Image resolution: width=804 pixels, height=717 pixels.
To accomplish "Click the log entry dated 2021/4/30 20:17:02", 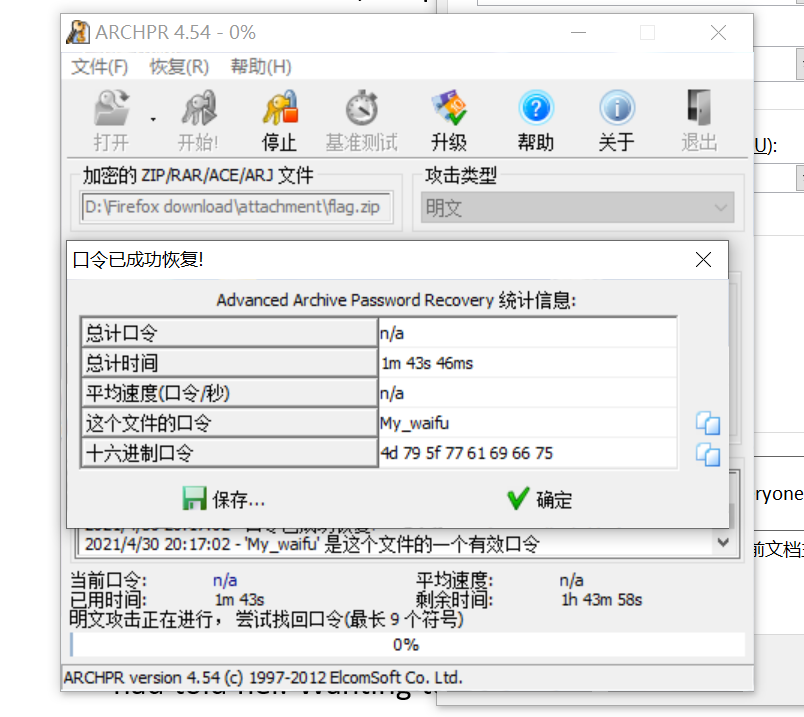I will pyautogui.click(x=312, y=544).
